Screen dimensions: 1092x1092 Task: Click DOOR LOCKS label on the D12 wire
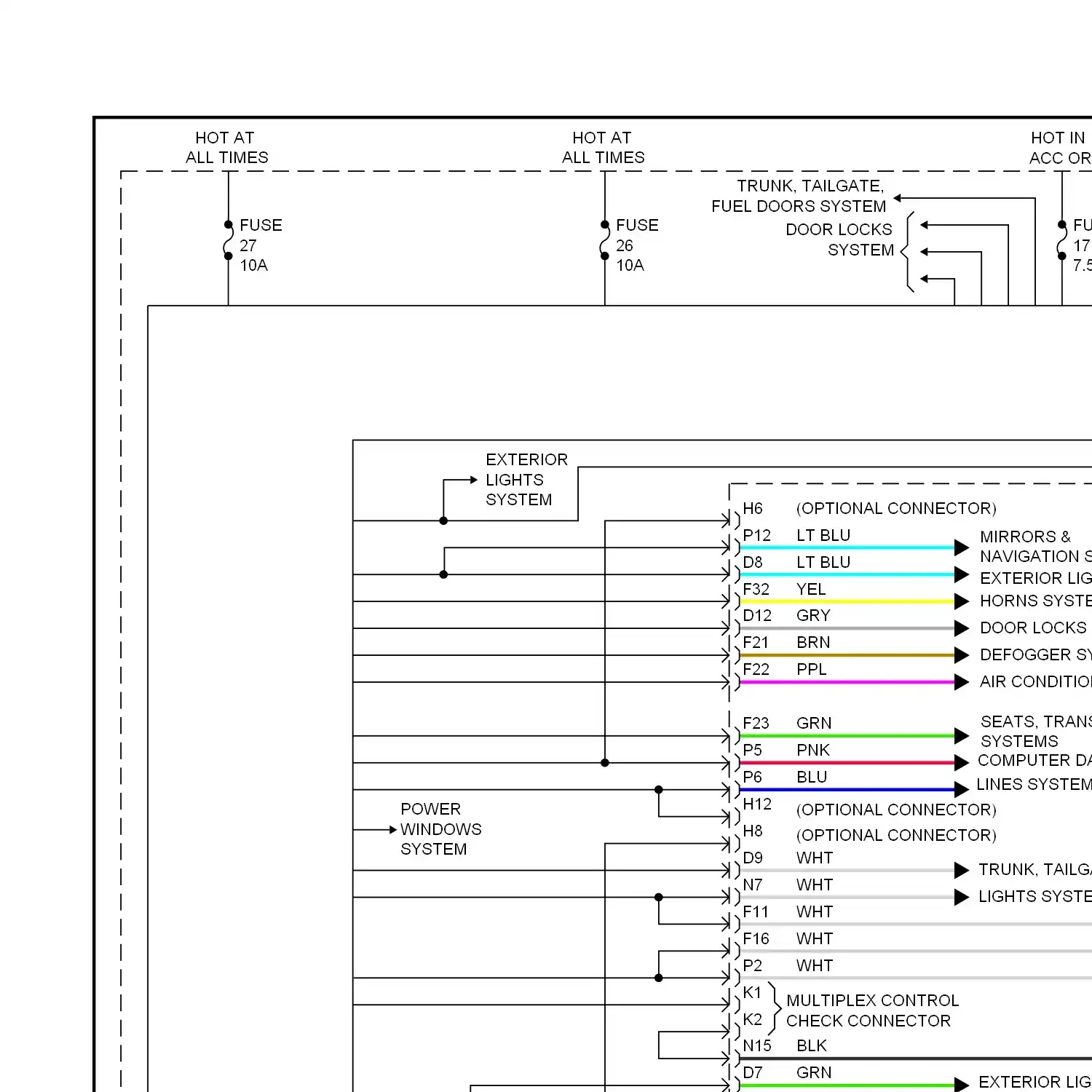tap(1033, 628)
